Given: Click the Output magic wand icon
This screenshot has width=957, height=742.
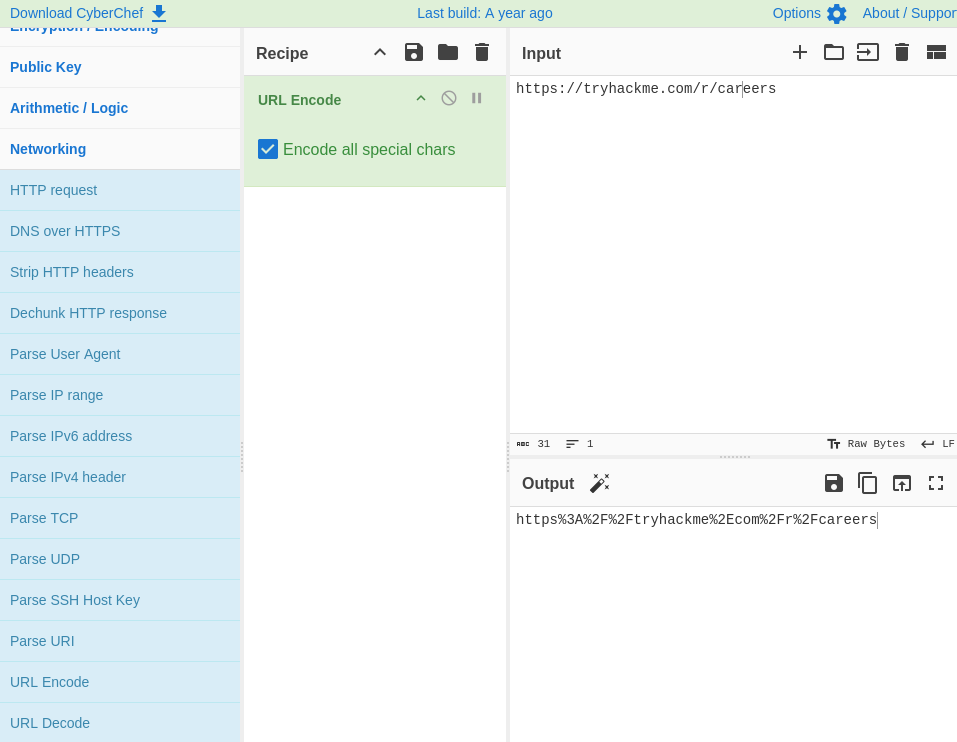Looking at the screenshot, I should tap(600, 483).
